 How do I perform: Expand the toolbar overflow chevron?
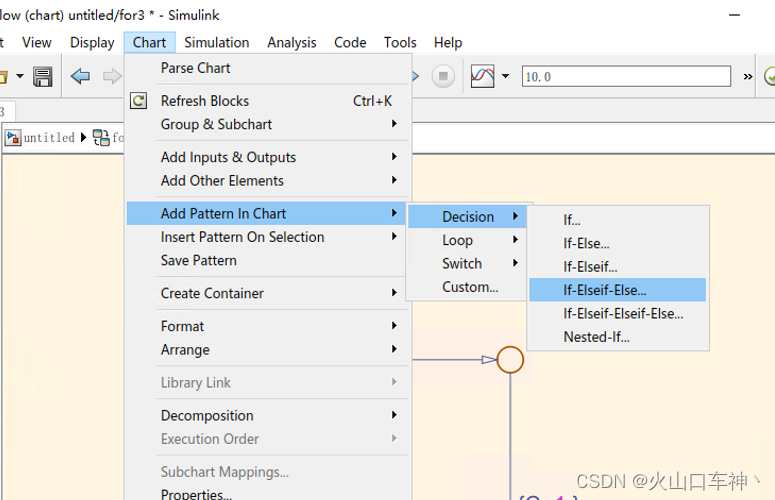click(748, 77)
